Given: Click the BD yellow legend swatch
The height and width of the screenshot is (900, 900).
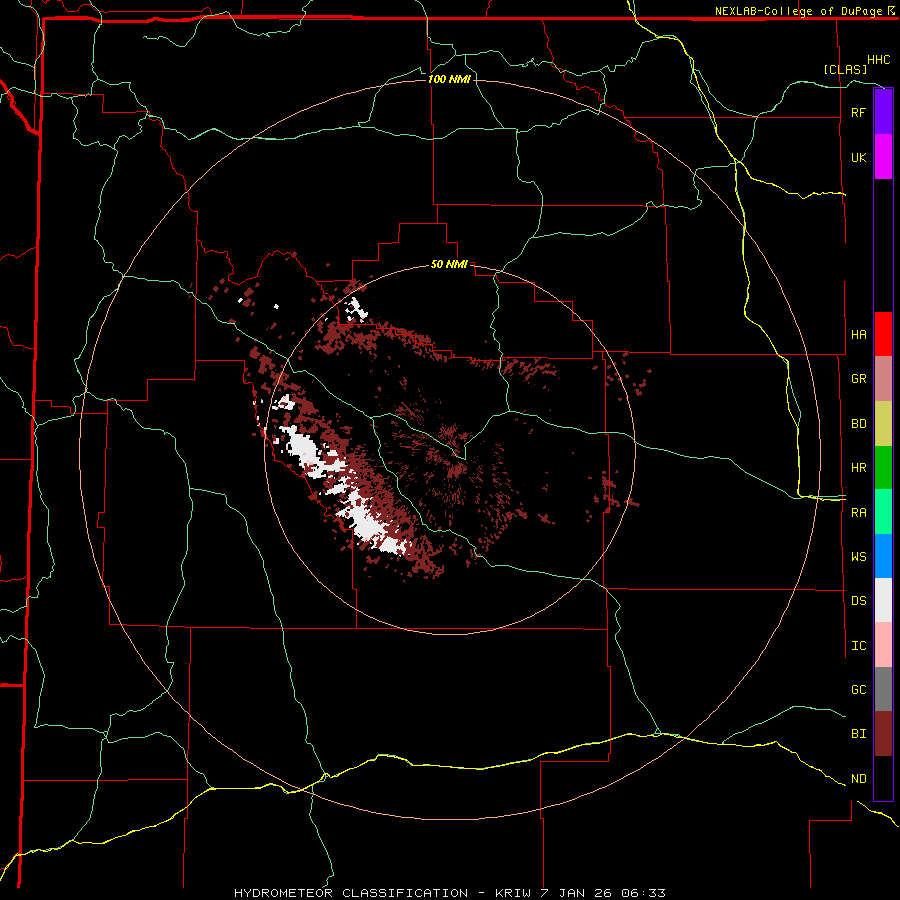Looking at the screenshot, I should pos(883,423).
